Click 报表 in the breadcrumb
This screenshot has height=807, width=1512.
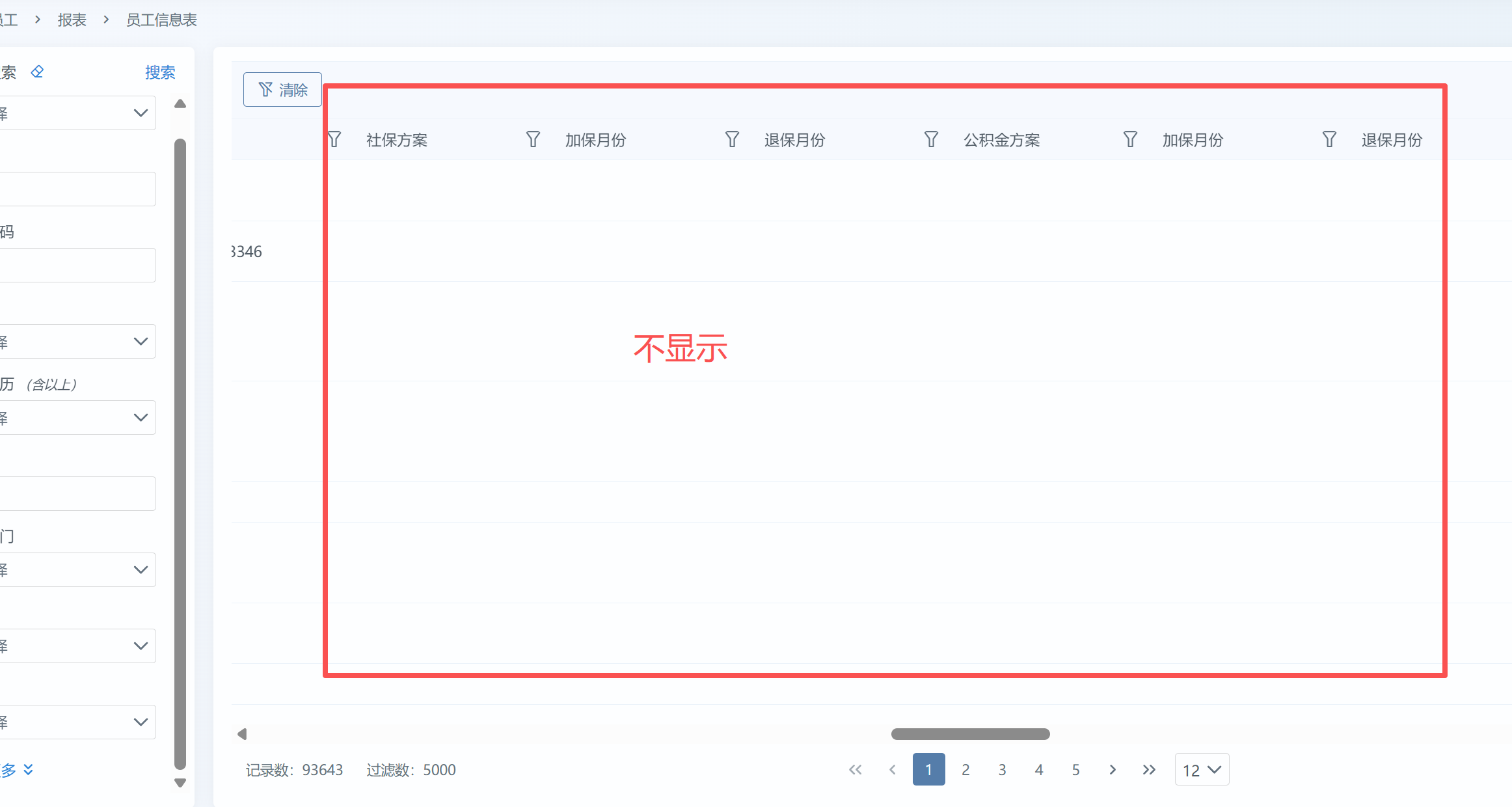pos(72,20)
